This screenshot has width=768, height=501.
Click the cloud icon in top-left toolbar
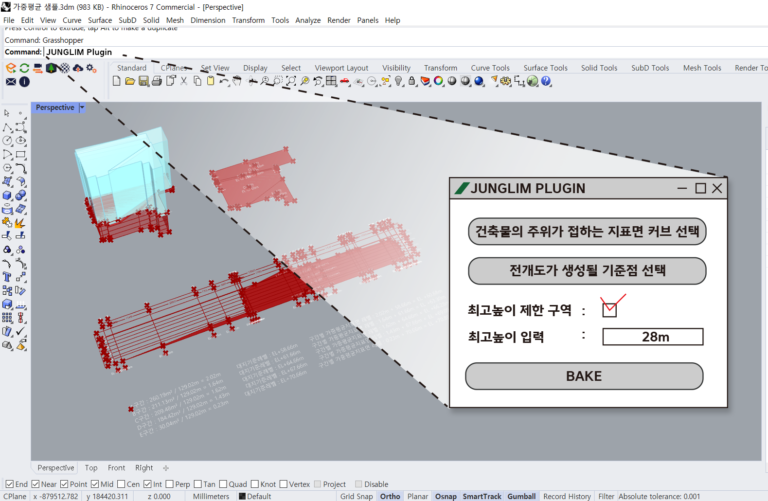click(x=77, y=68)
